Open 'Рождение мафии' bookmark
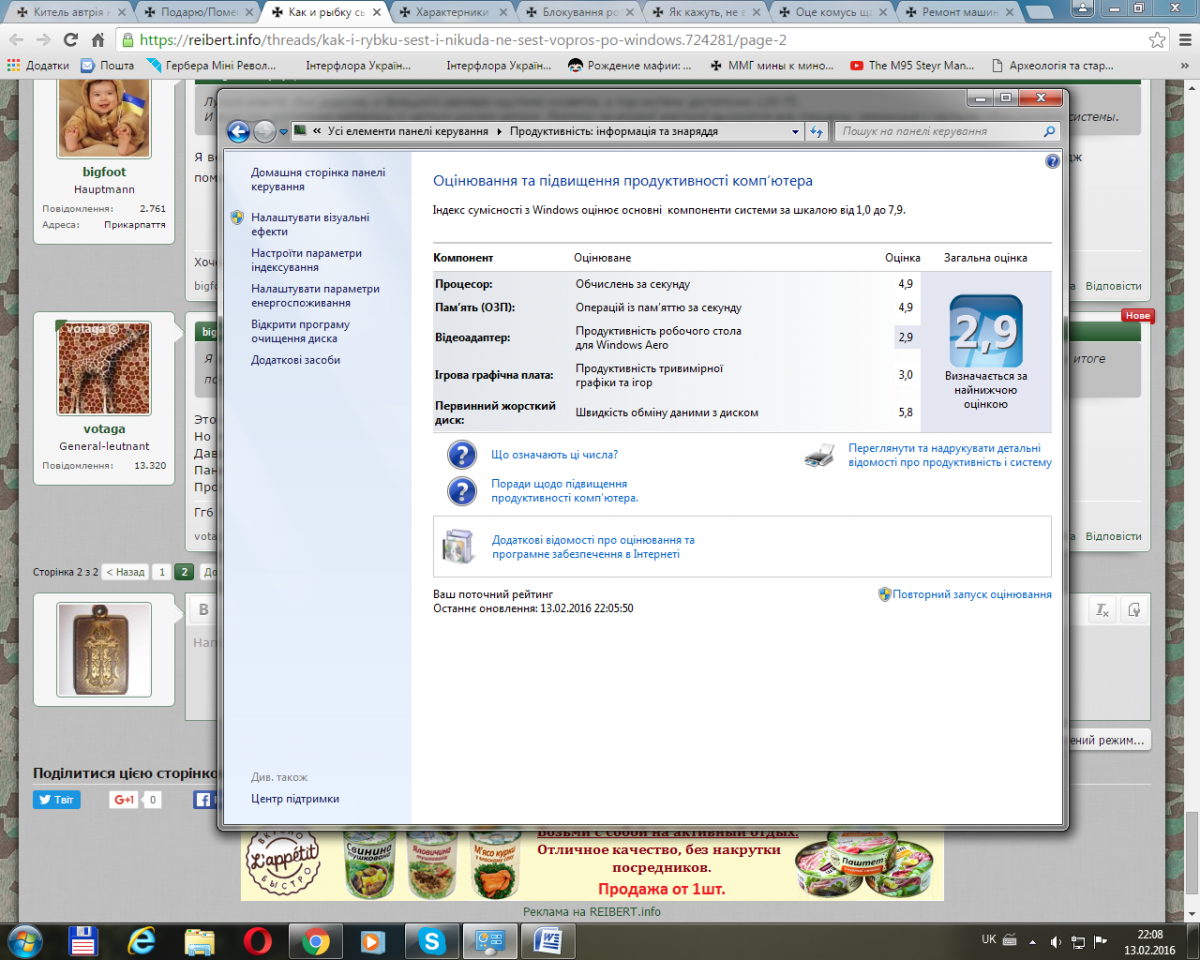The height and width of the screenshot is (960, 1200). (x=630, y=65)
